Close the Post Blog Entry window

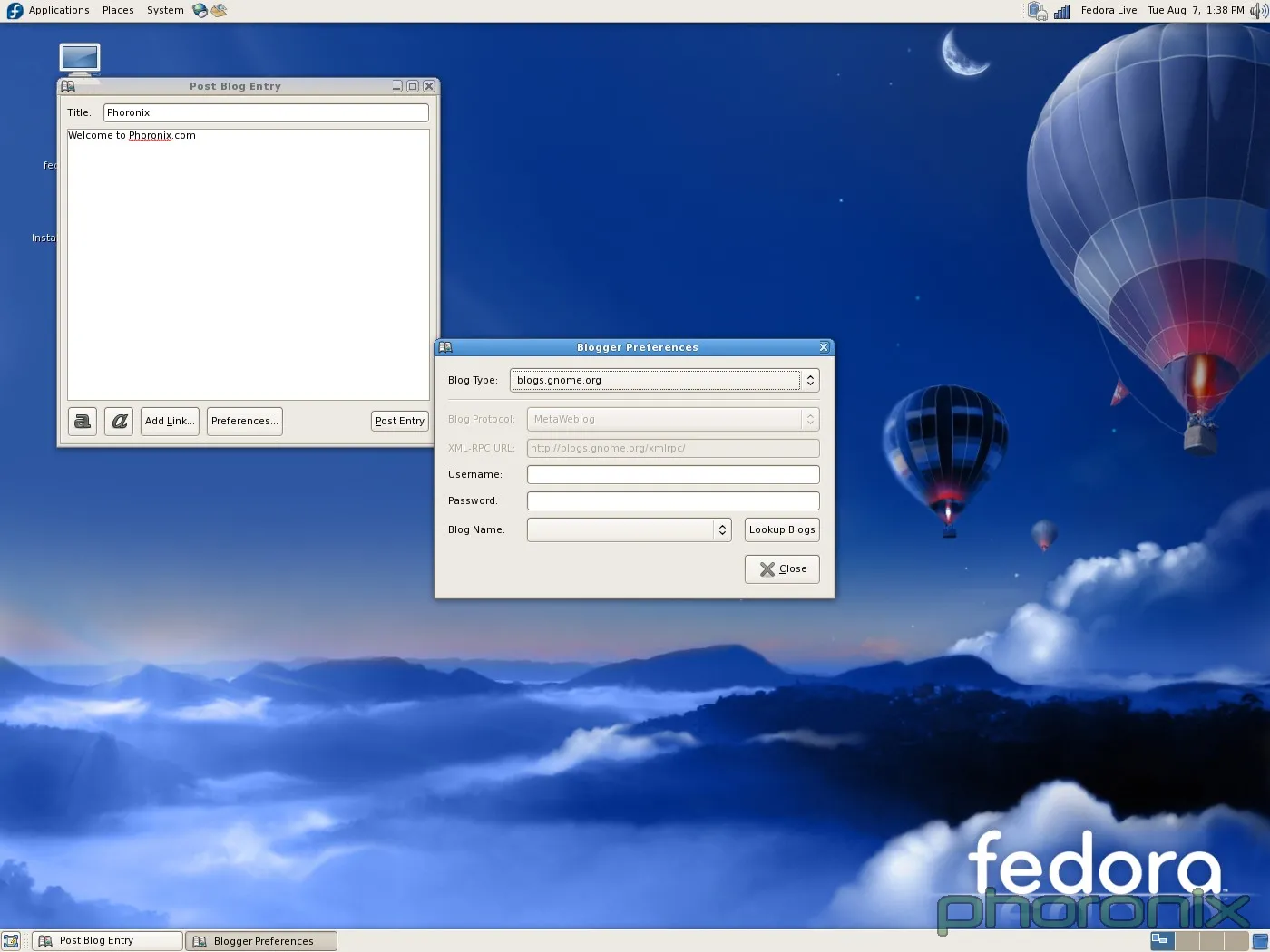pyautogui.click(x=429, y=86)
